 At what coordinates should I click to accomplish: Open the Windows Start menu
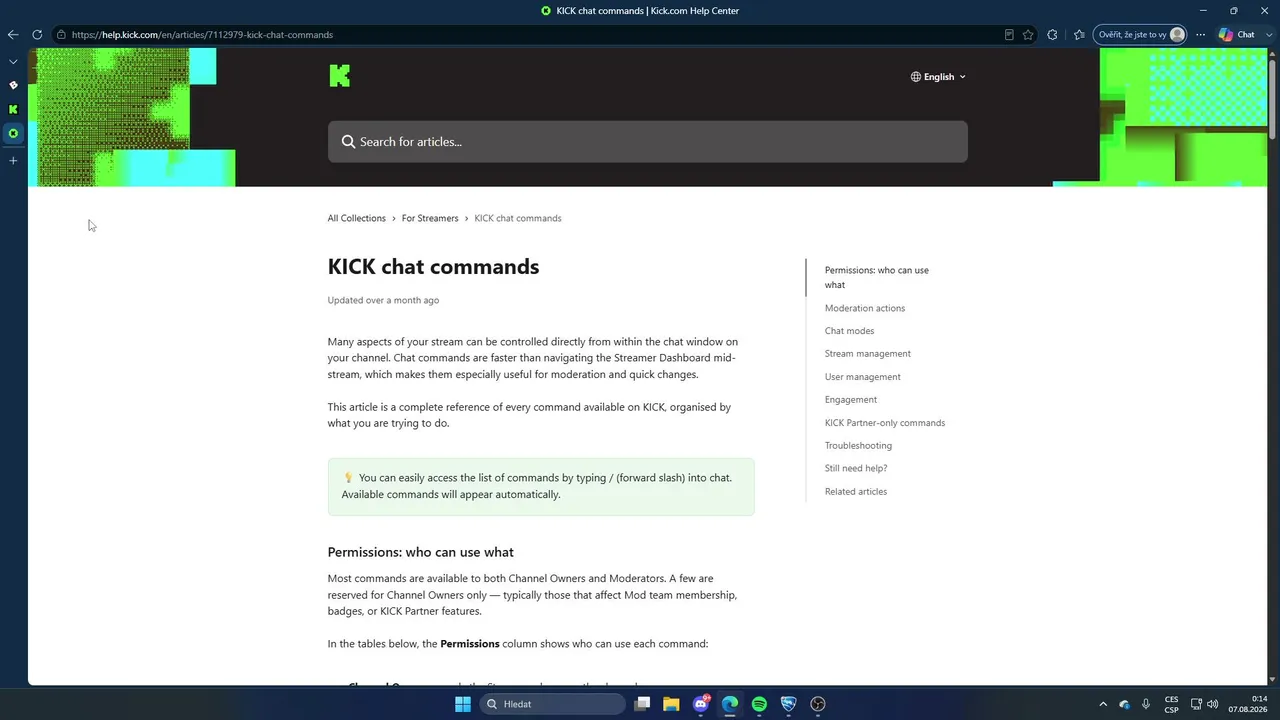463,704
